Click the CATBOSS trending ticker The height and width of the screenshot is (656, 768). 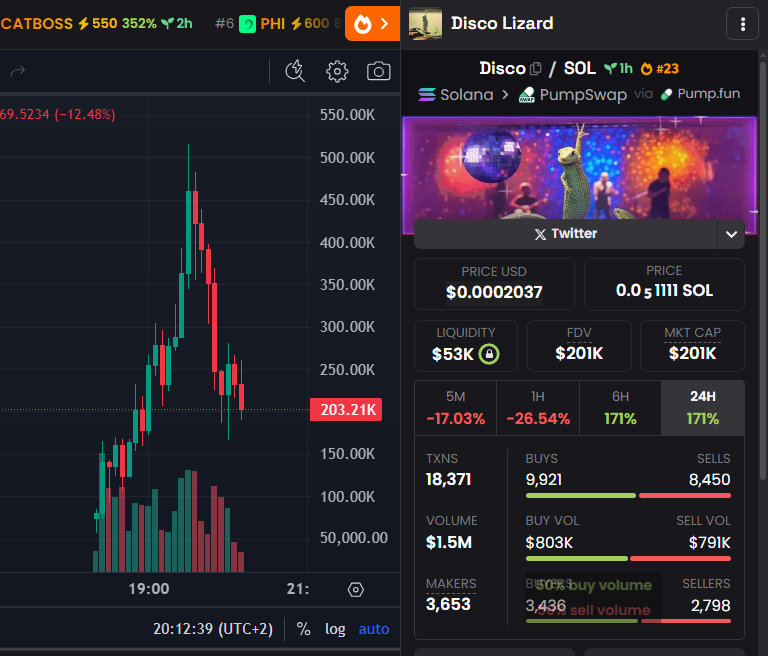pyautogui.click(x=96, y=23)
